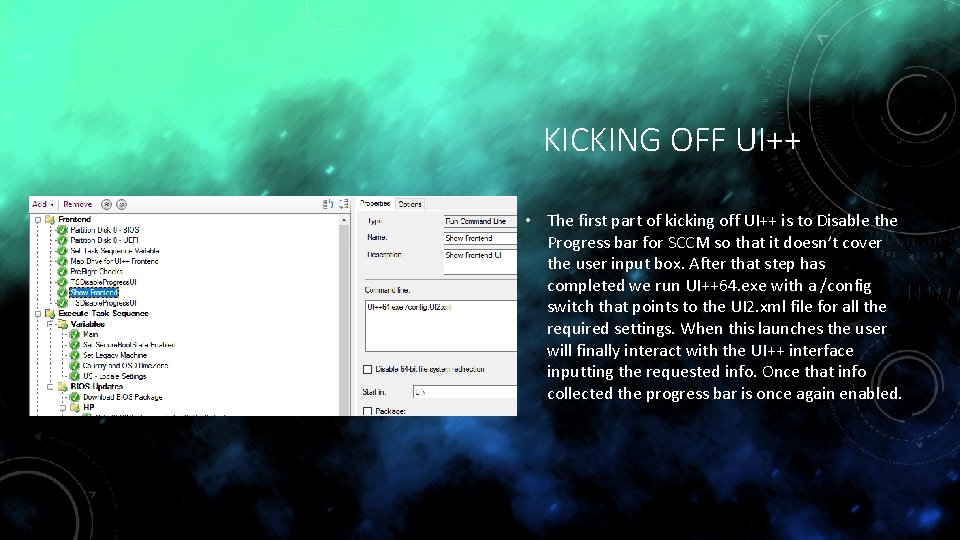960x540 pixels.
Task: Open the Add dropdown in the toolbar
Action: (43, 204)
